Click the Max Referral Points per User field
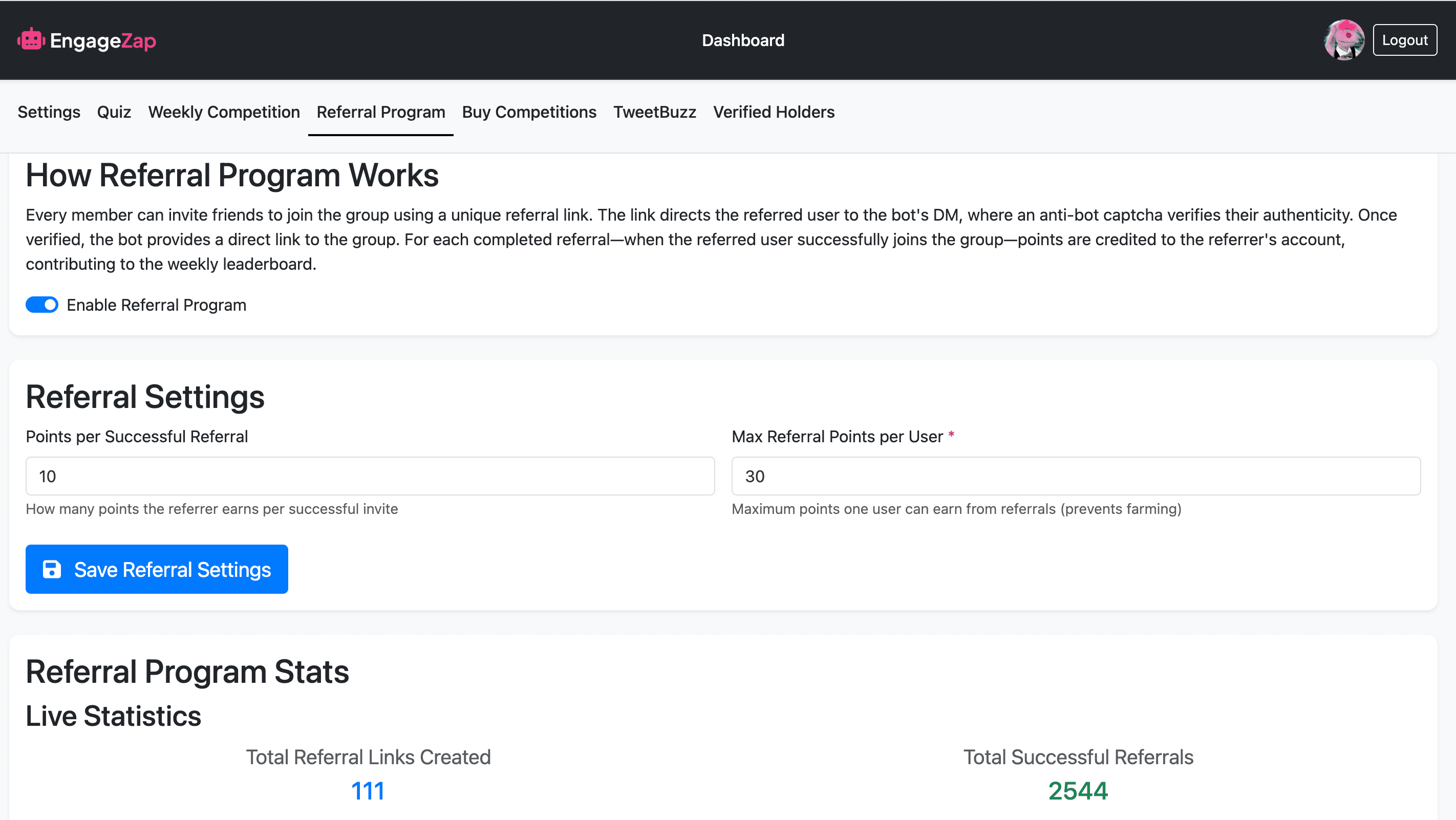This screenshot has height=820, width=1456. click(x=1076, y=476)
